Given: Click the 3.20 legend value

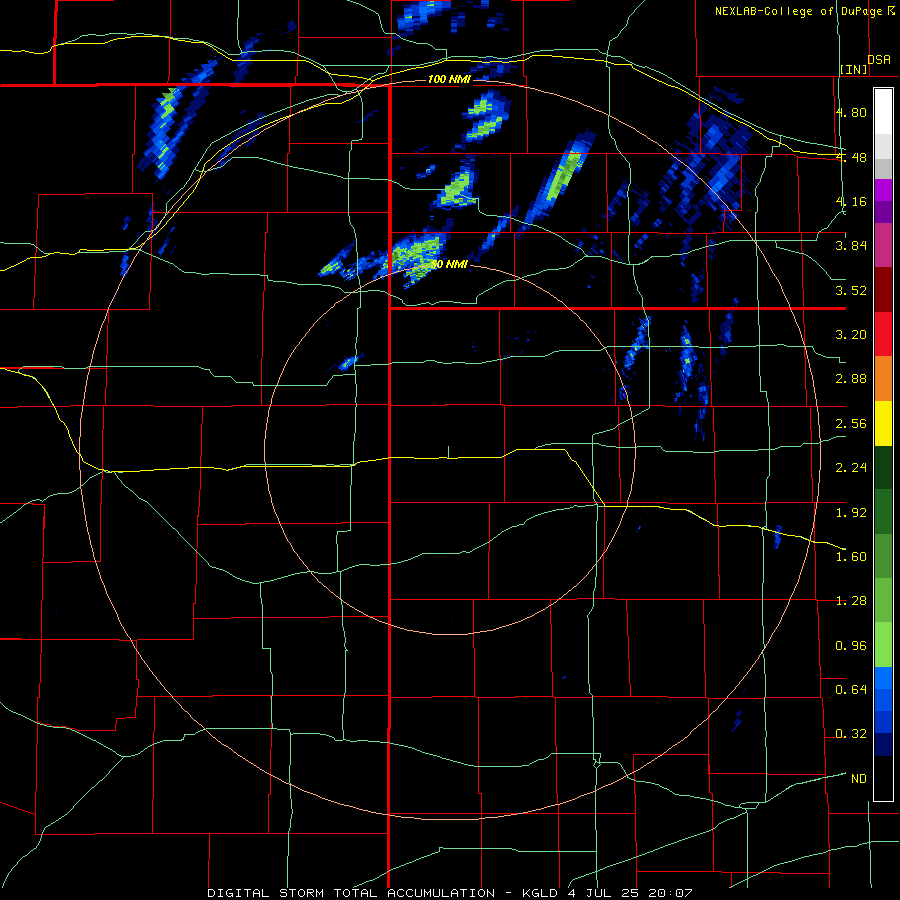Looking at the screenshot, I should tap(851, 335).
